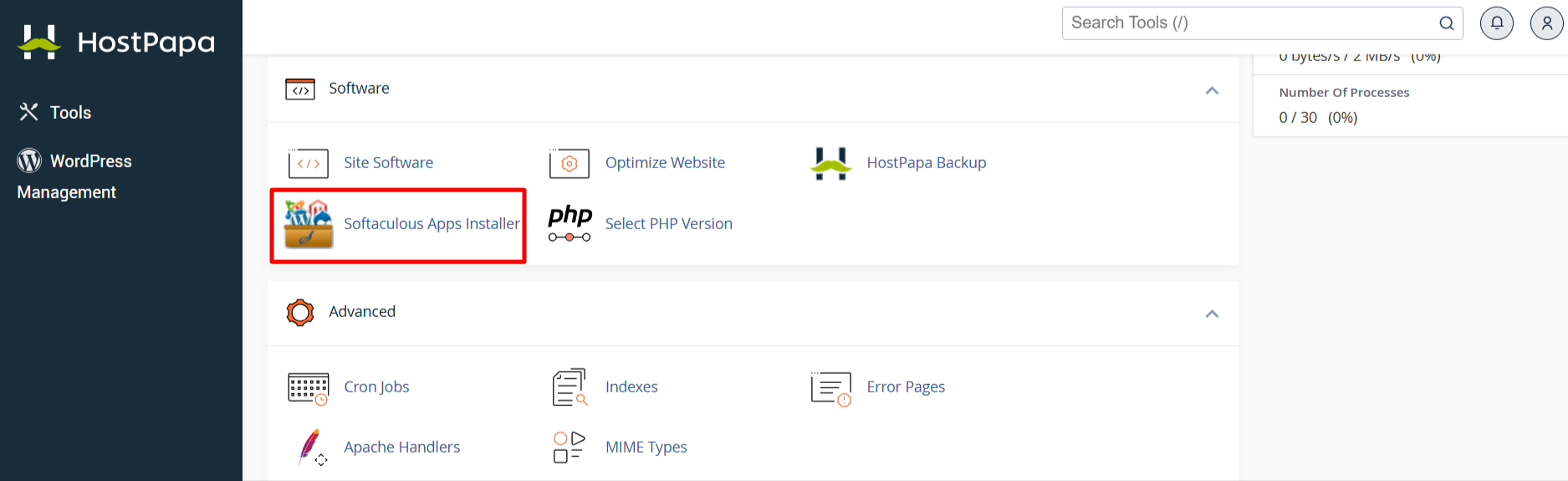Click the Optimize Website icon
Viewport: 1568px width, 481px height.
point(569,163)
